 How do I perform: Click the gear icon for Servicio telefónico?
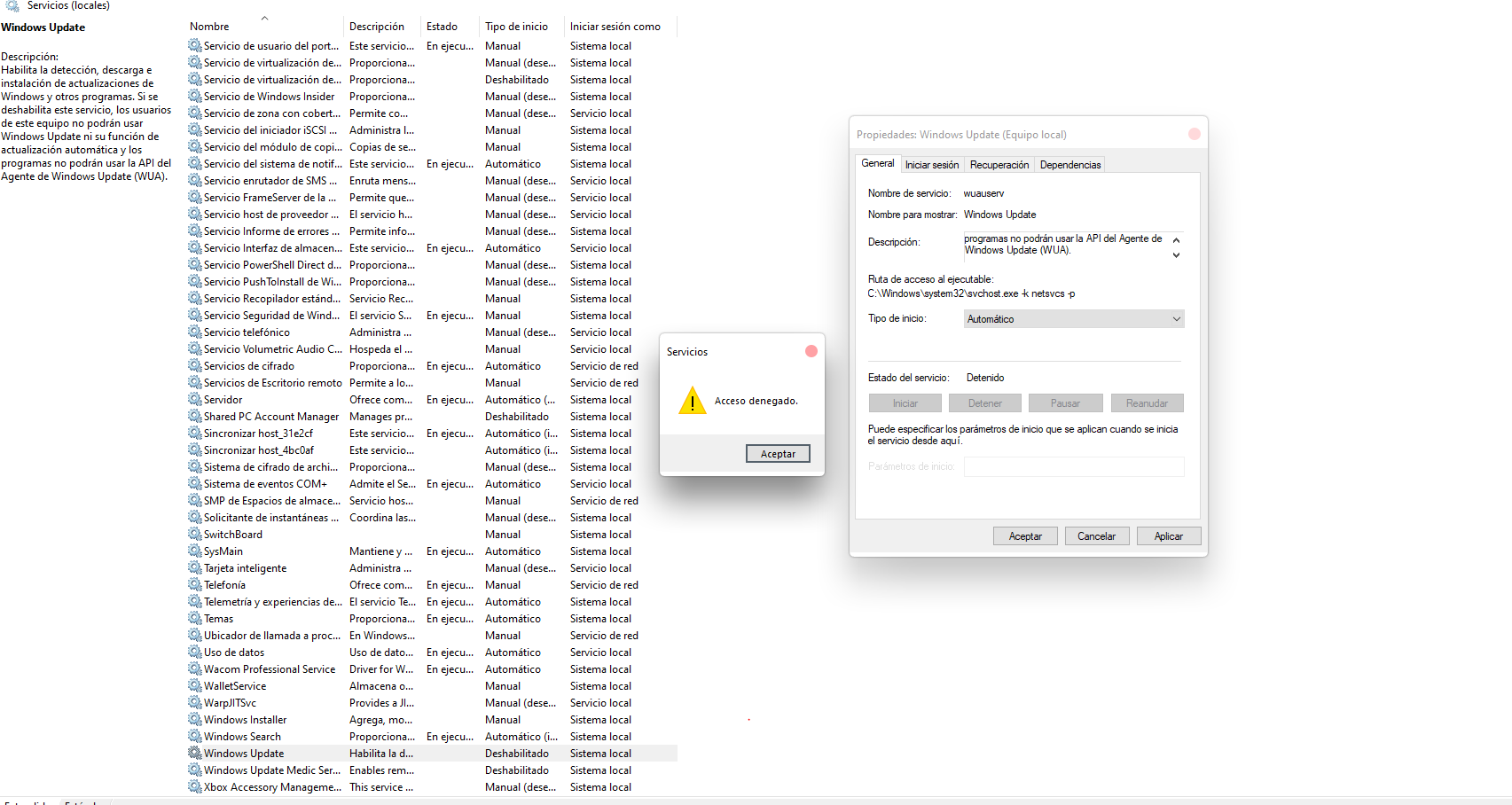click(195, 332)
